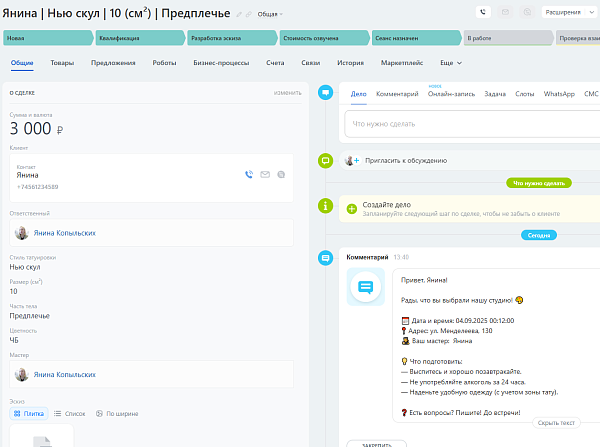Expand the Еще tab dropdown
Image resolution: width=600 pixels, height=447 pixels.
click(x=451, y=63)
